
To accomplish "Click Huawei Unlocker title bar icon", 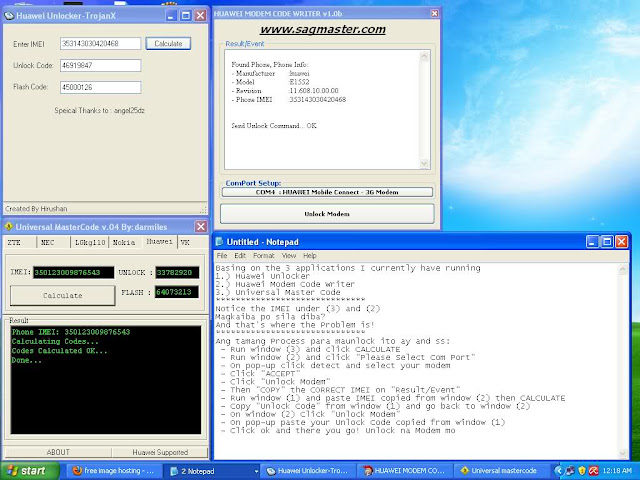I will (9, 16).
